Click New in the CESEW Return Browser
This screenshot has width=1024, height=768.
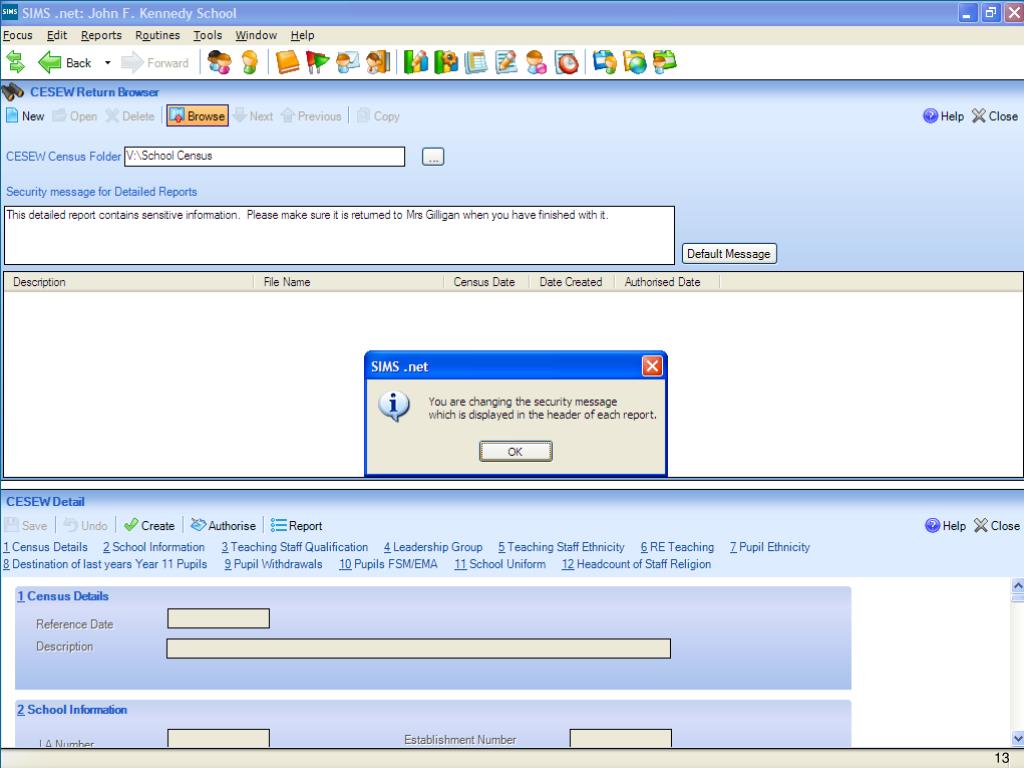click(25, 116)
